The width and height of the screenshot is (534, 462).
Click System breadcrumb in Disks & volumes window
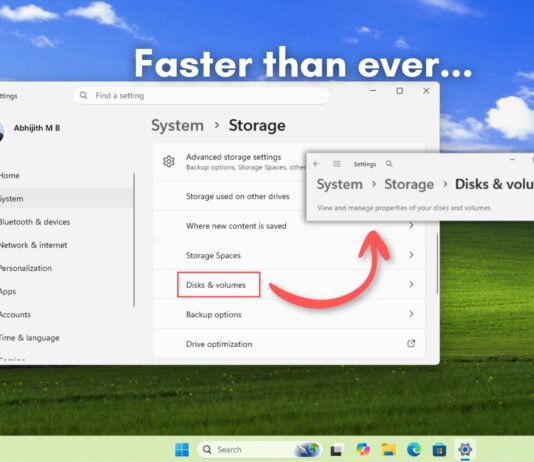[340, 184]
